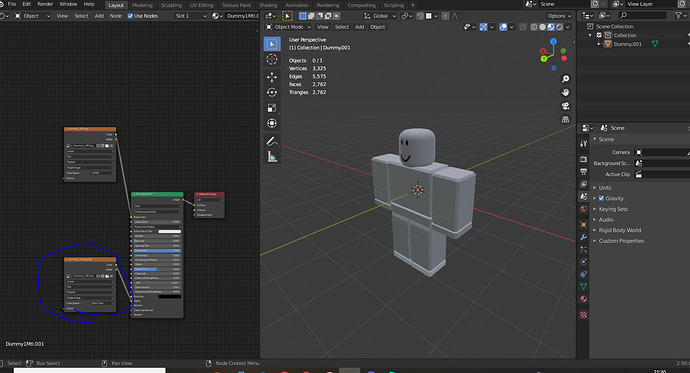Click the Camera field in Scene properties
Screen dimensions: 690x373
[x=662, y=152]
